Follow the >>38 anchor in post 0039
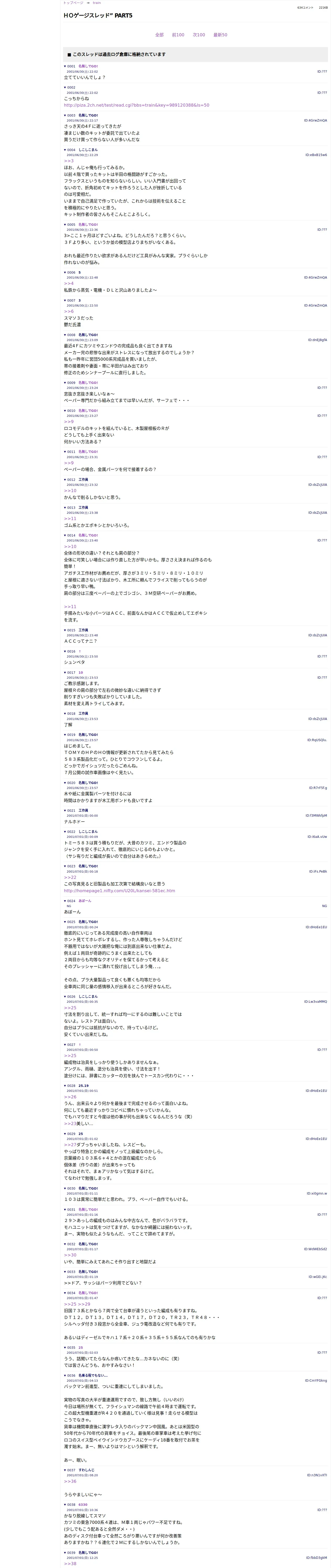 [x=70, y=1564]
